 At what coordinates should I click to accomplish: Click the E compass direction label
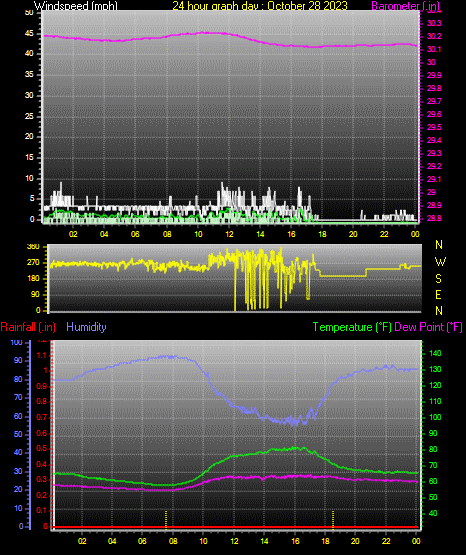(x=438, y=294)
